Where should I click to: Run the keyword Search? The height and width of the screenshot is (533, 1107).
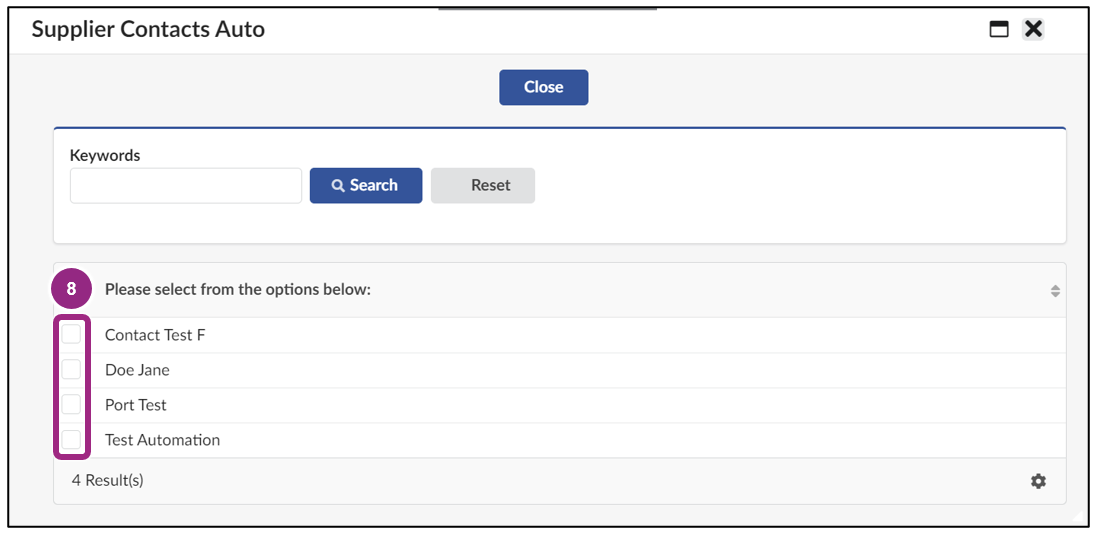[x=366, y=186]
